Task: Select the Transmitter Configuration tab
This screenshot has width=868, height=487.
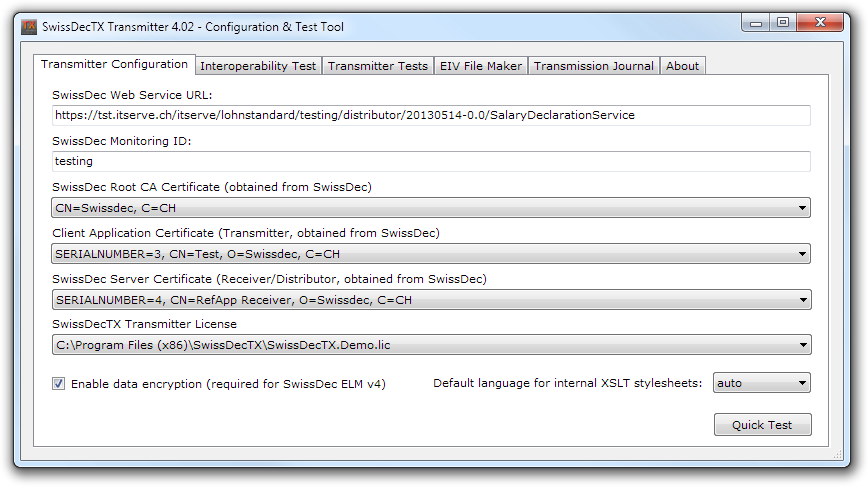Action: click(114, 65)
